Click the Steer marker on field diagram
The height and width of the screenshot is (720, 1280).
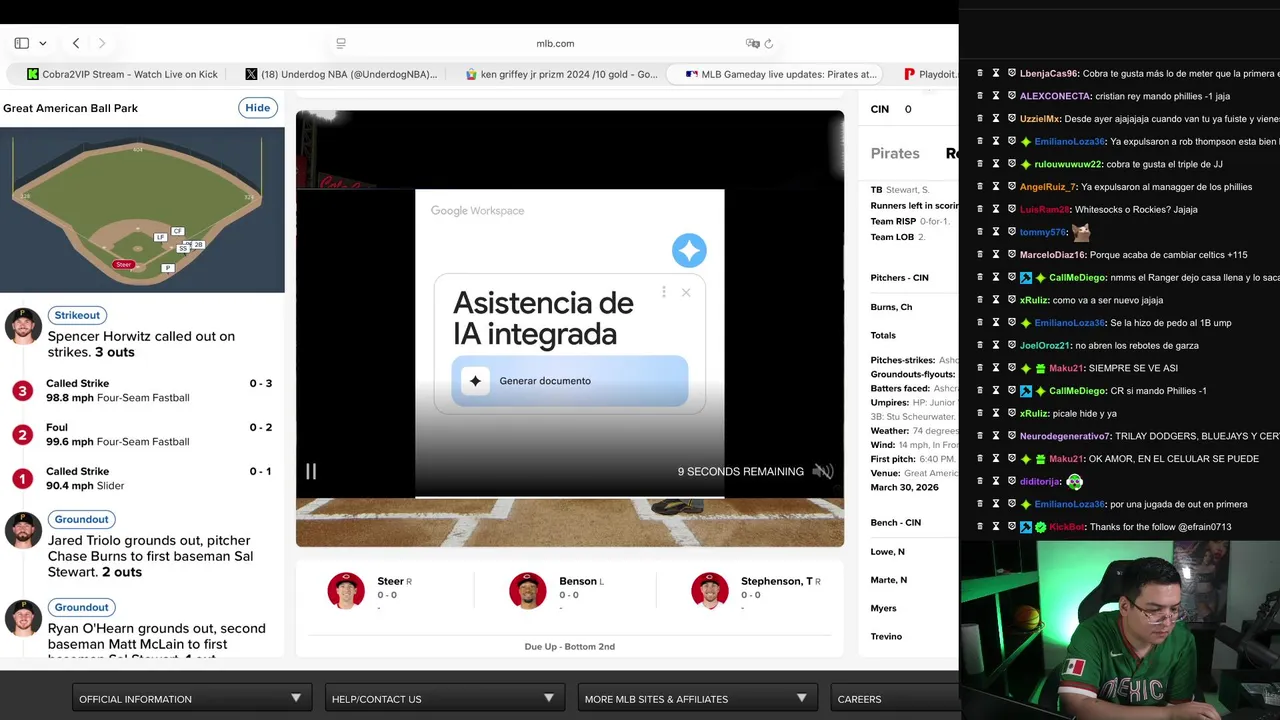coord(123,265)
